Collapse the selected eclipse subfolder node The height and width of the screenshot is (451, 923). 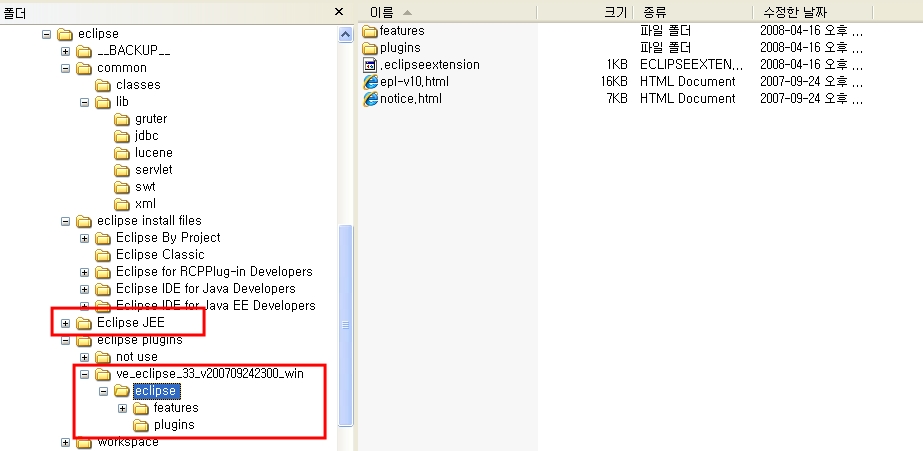click(103, 391)
